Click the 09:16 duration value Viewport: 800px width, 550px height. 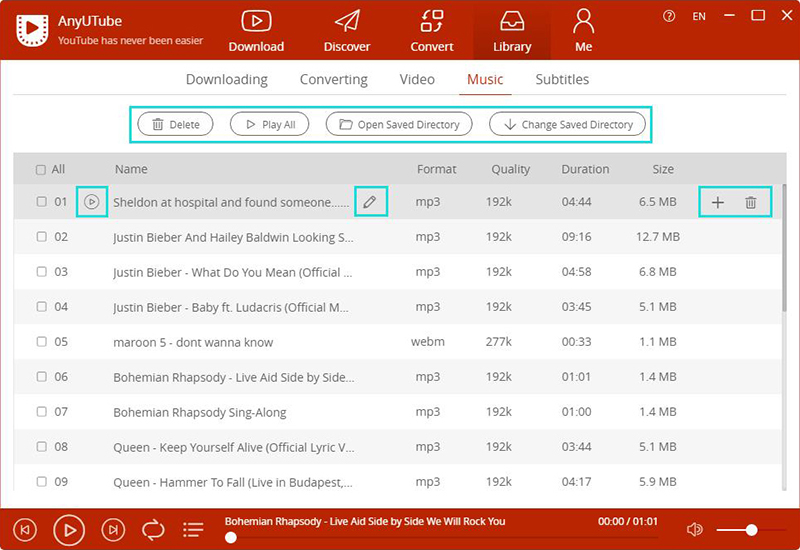(577, 237)
